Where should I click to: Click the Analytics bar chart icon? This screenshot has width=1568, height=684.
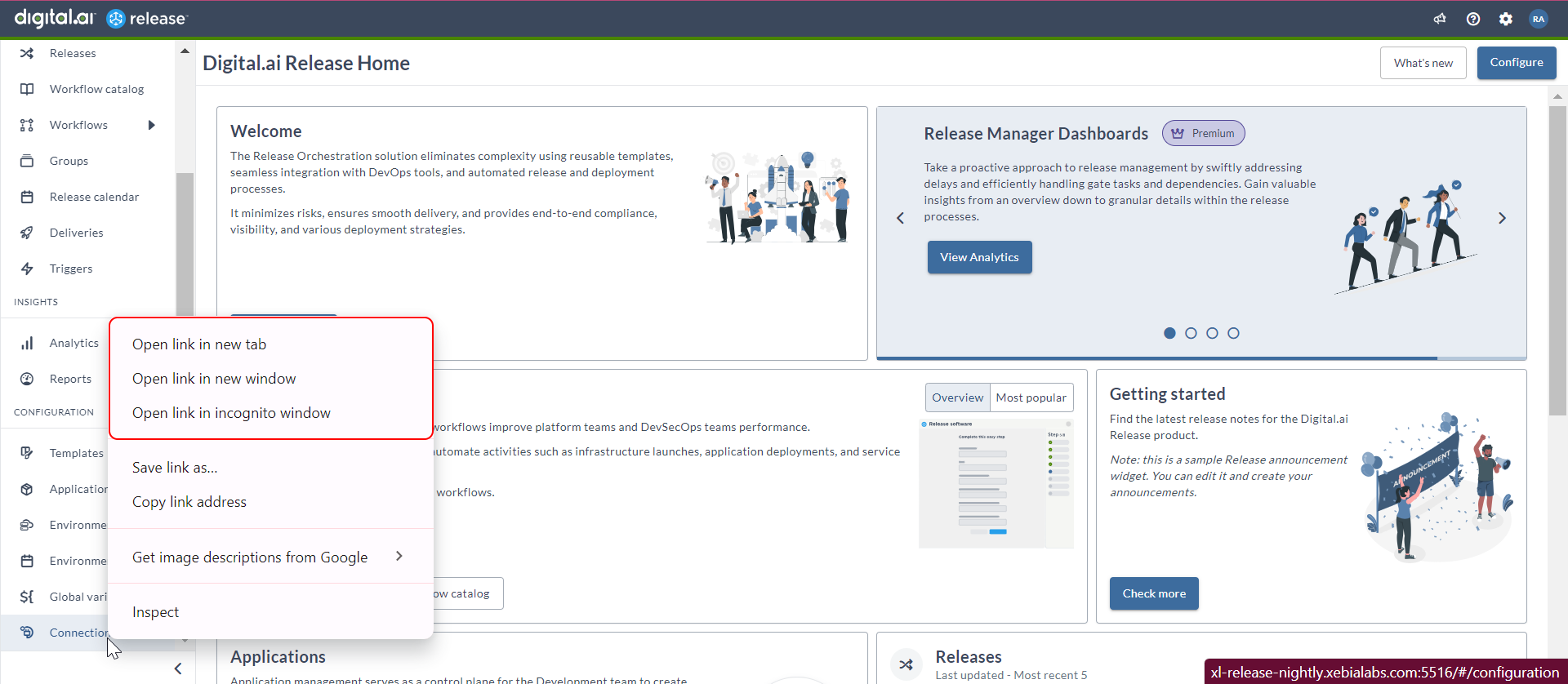click(27, 343)
